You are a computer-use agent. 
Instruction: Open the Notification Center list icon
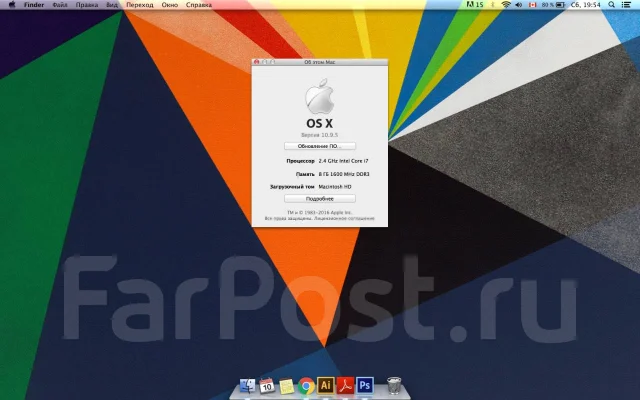point(626,4)
